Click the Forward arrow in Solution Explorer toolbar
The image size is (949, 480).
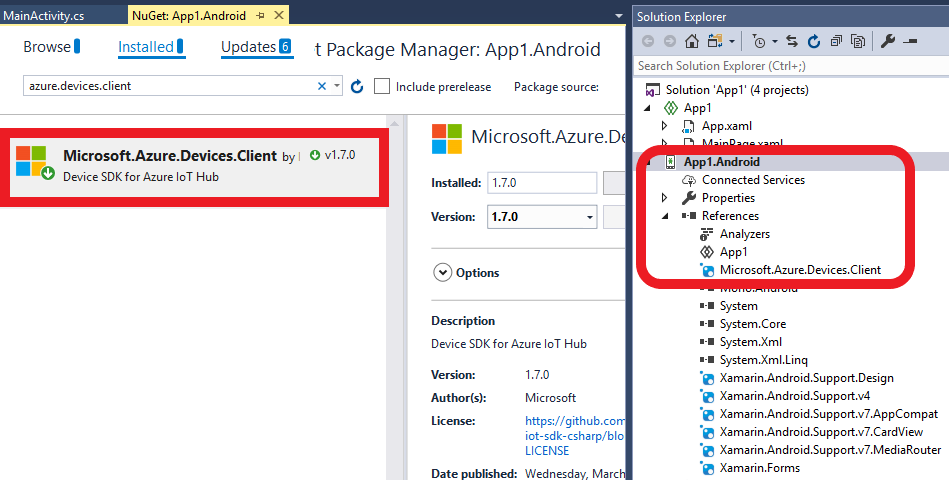tap(669, 41)
